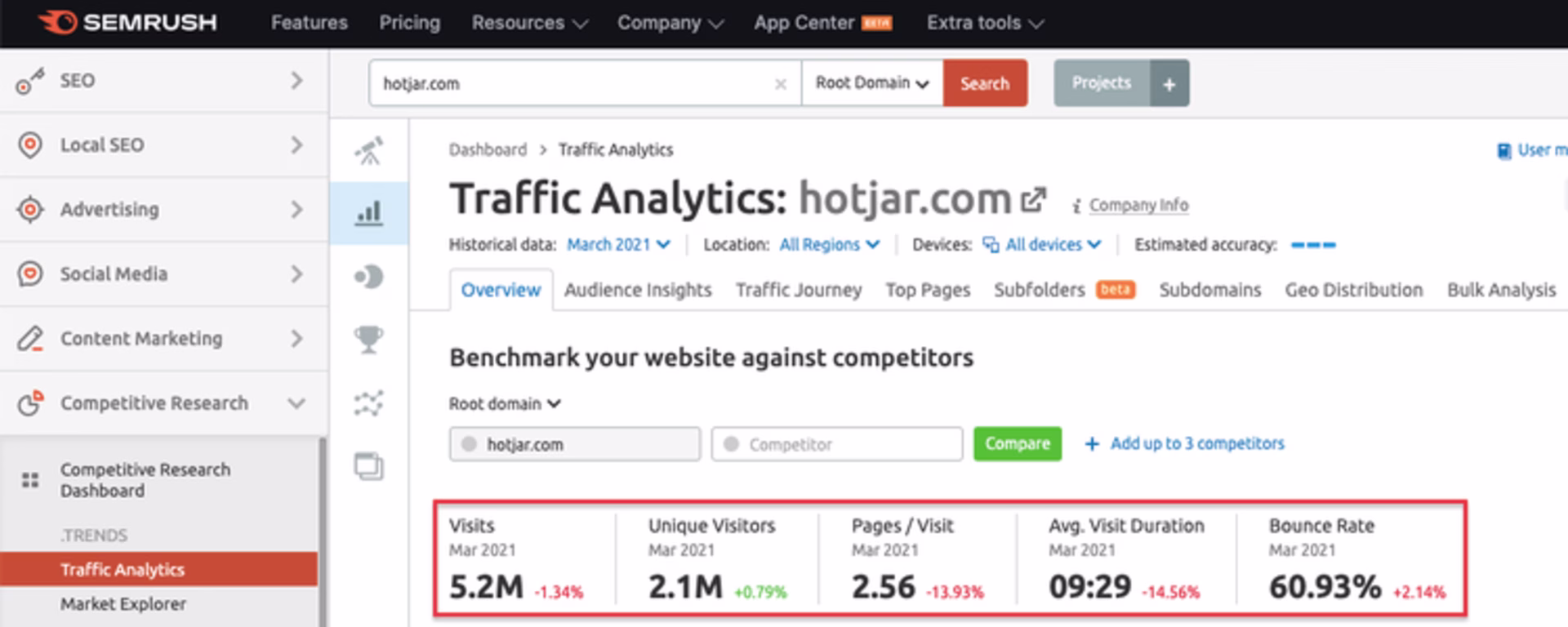Screen dimensions: 1568x627
Task: Expand the Local SEO chevron
Action: click(x=296, y=145)
